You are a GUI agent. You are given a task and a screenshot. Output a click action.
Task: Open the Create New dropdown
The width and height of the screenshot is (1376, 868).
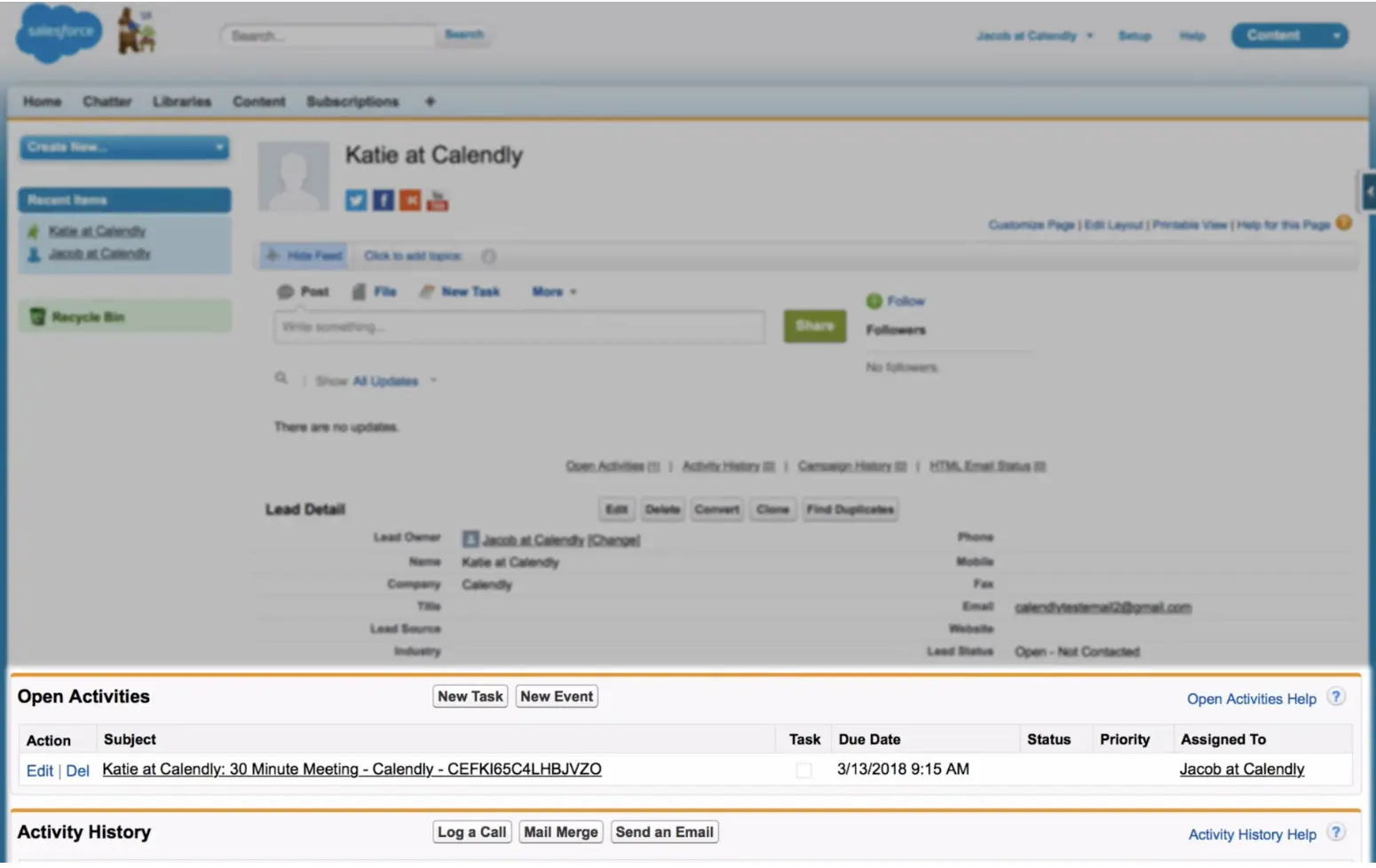123,147
